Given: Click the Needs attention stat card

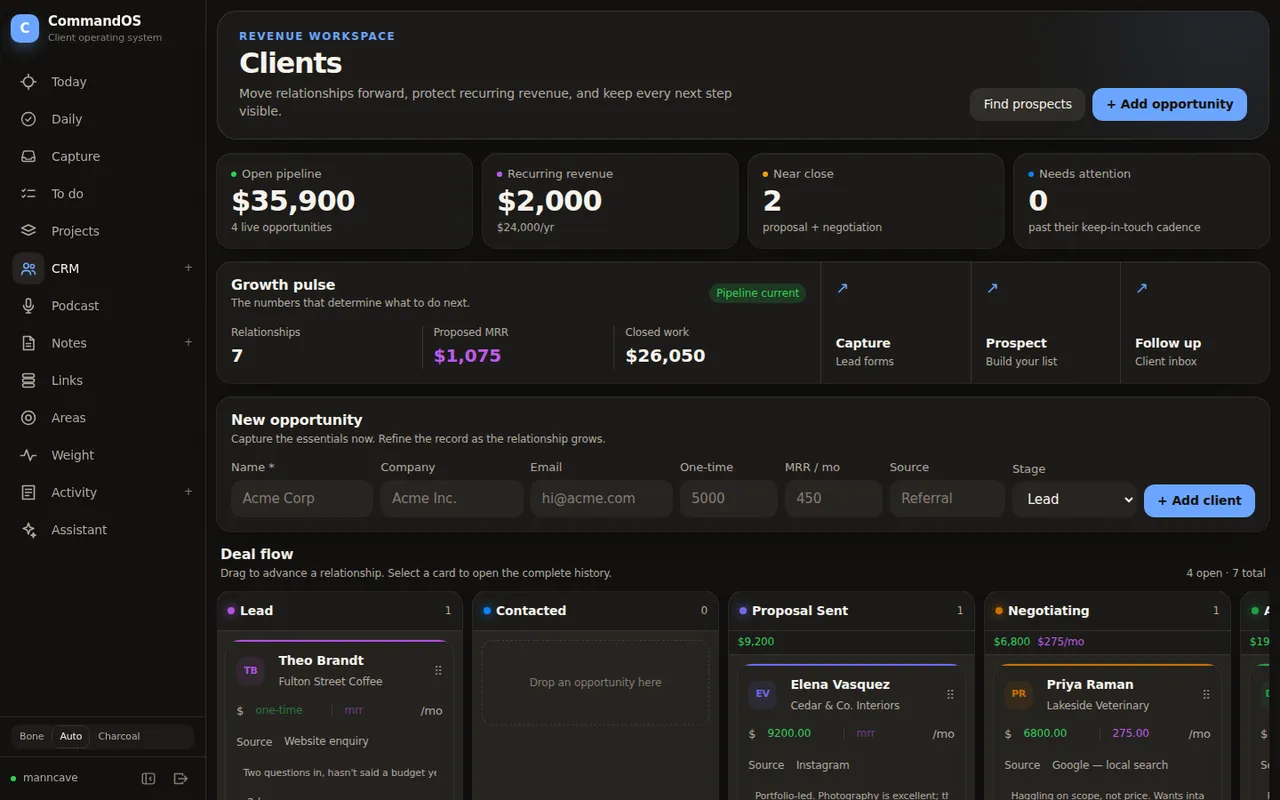Looking at the screenshot, I should click(x=1141, y=201).
